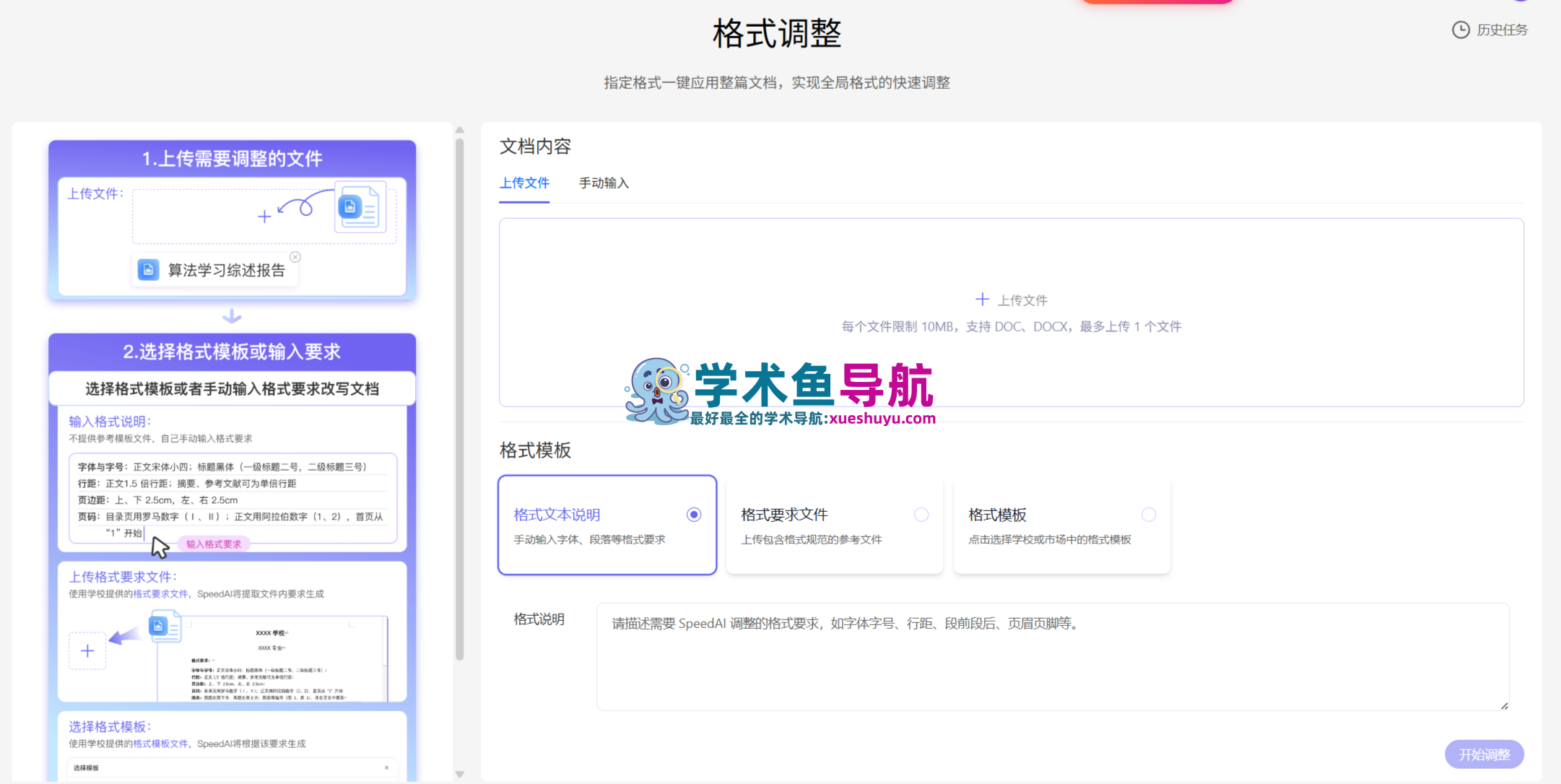Open the 格式模板文件 link

(x=160, y=744)
